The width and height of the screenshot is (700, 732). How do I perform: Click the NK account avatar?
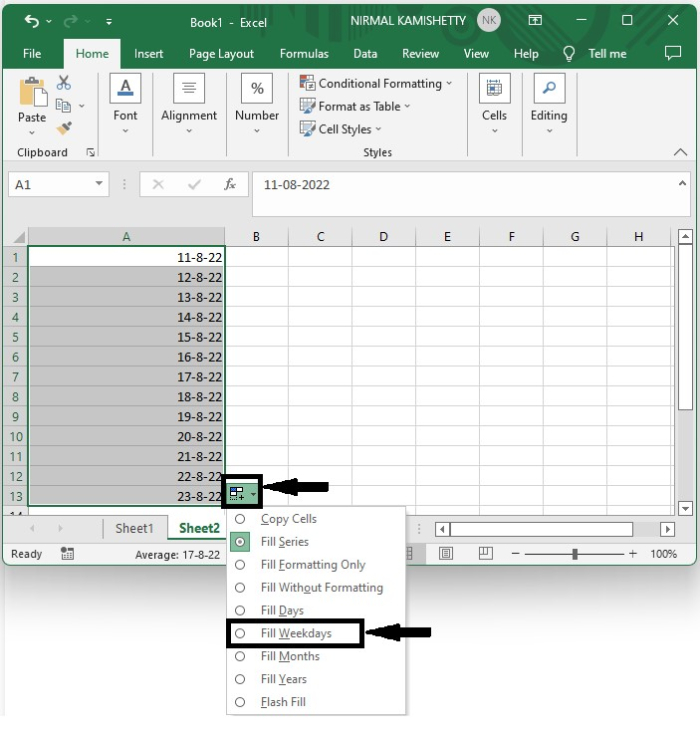tap(489, 20)
